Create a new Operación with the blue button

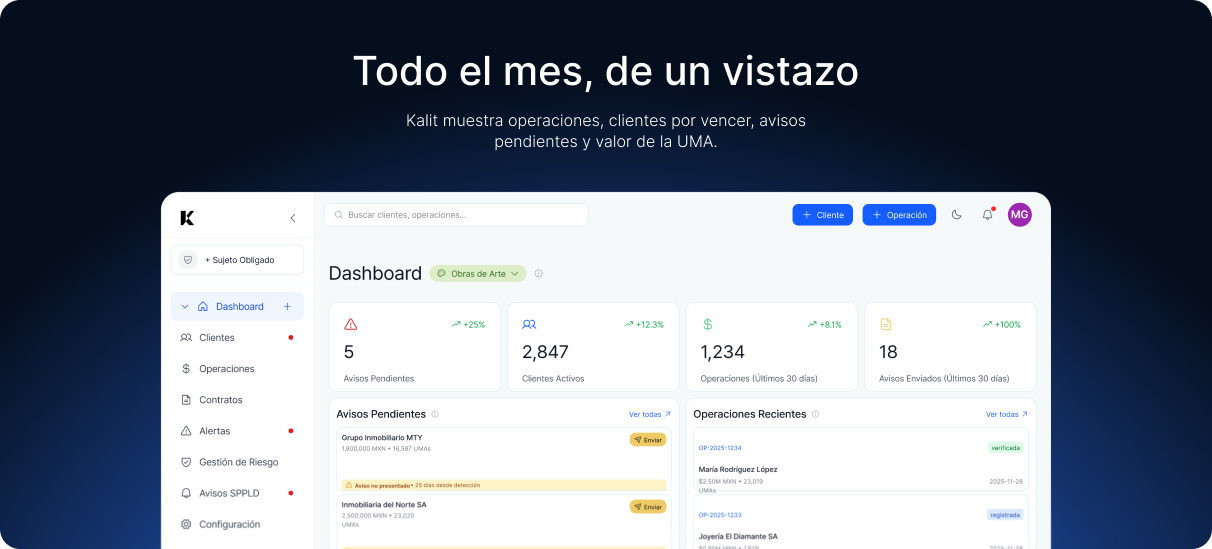click(x=899, y=215)
